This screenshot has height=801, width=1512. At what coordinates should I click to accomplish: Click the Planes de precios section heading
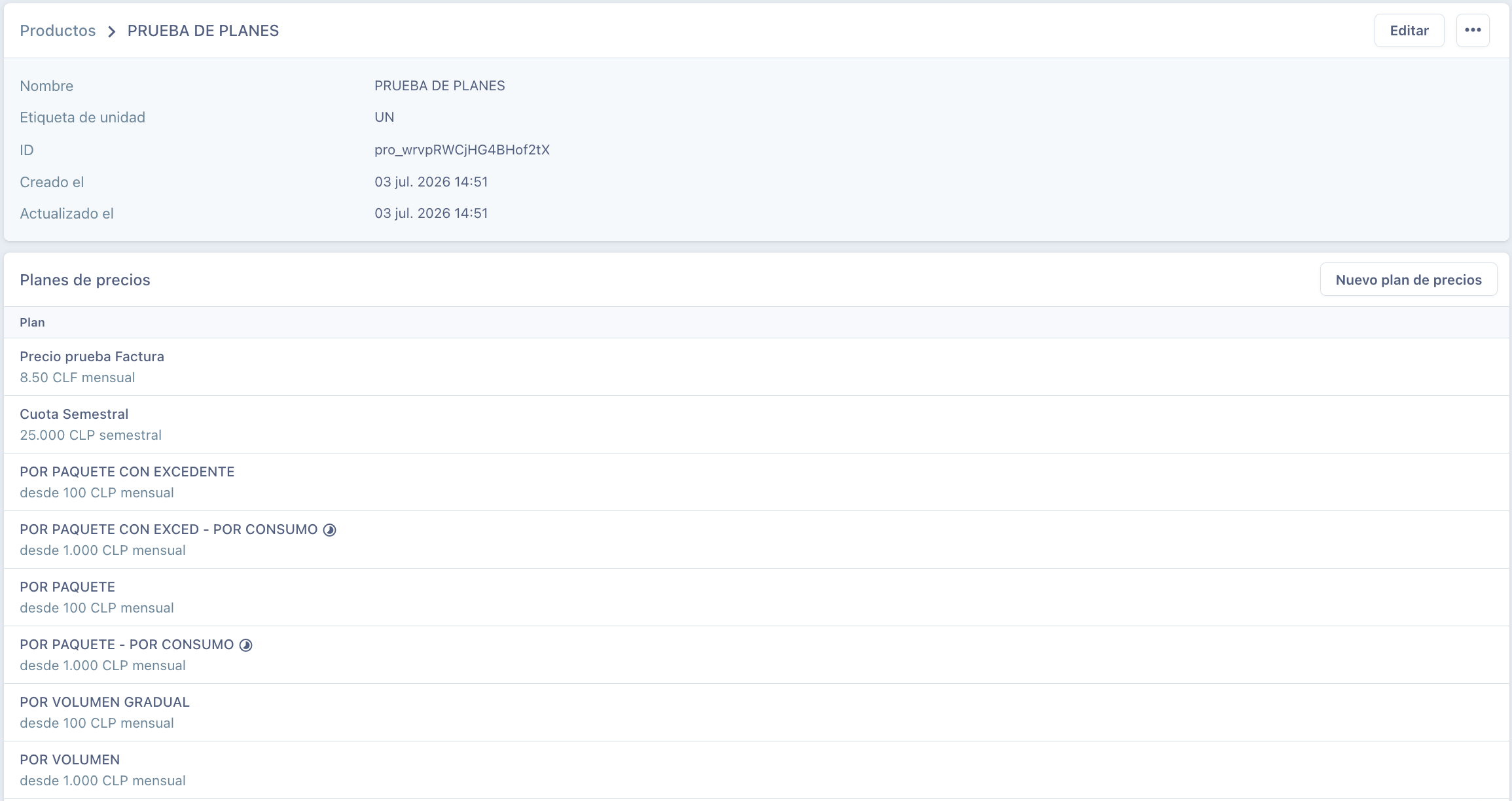tap(85, 280)
